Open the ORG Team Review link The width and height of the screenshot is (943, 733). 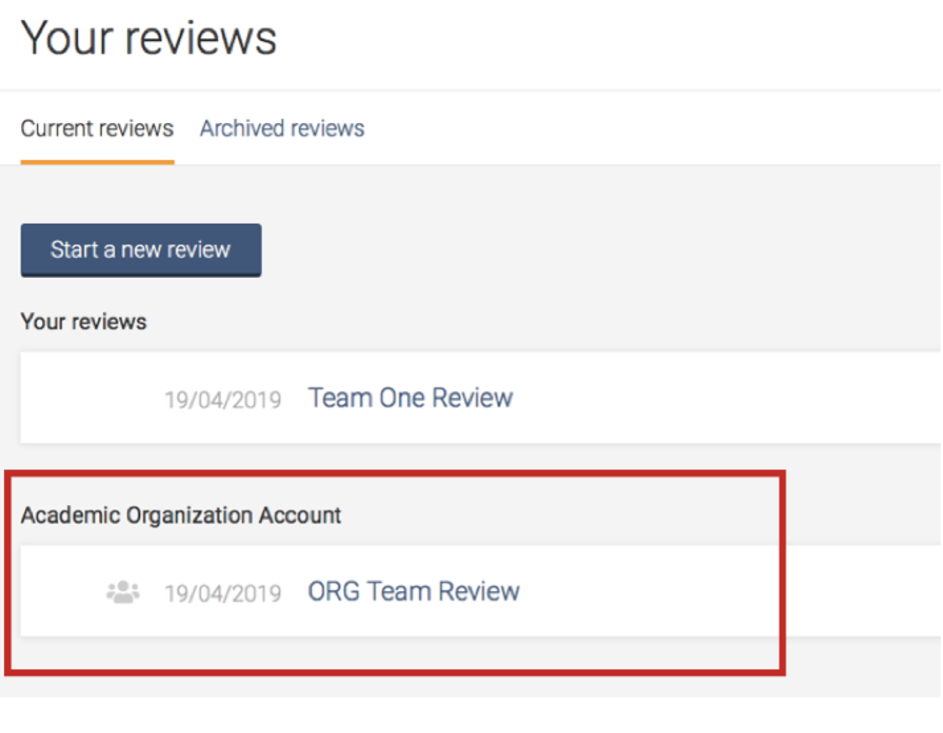[x=414, y=592]
